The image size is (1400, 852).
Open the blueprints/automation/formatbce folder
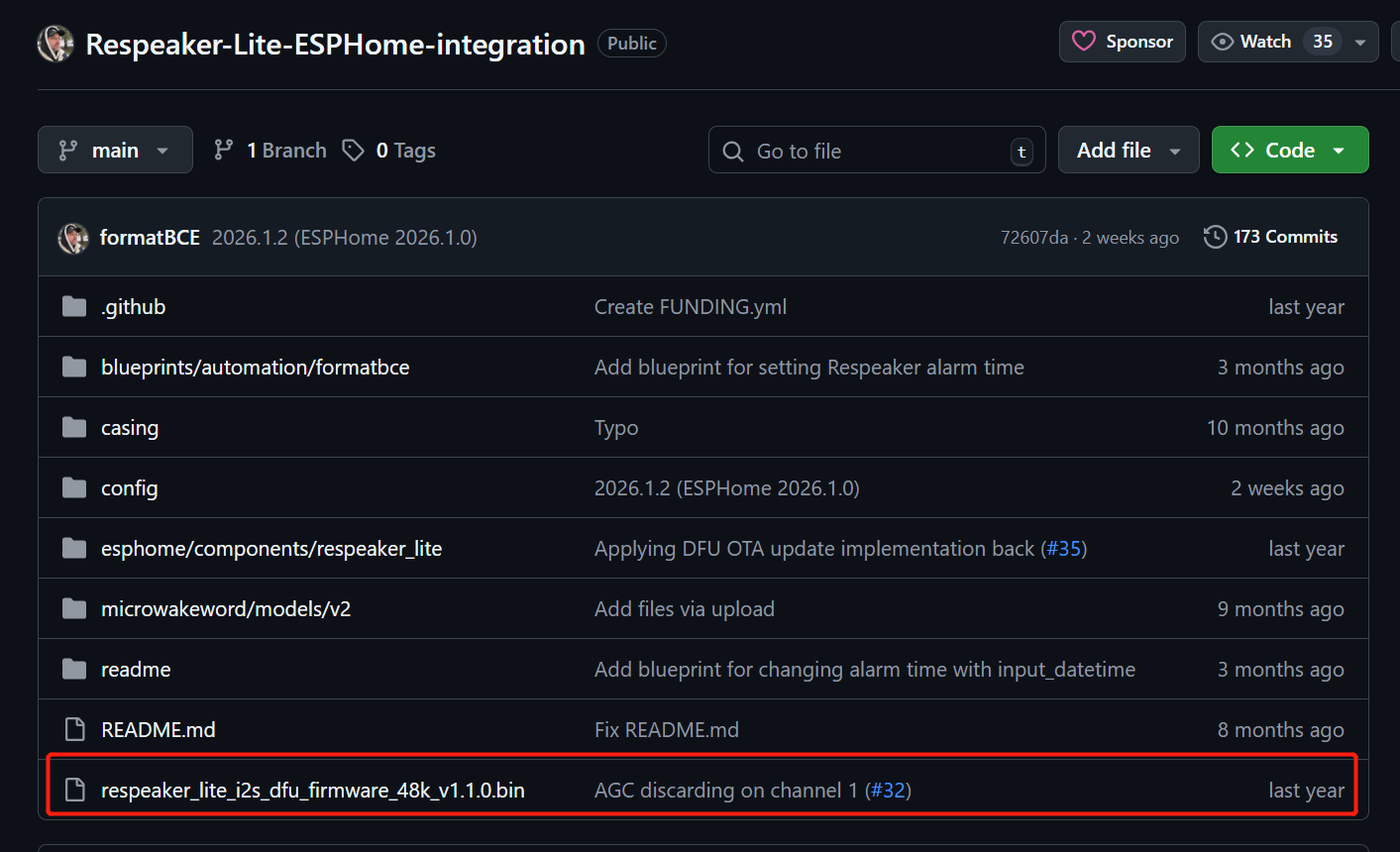[x=255, y=368]
